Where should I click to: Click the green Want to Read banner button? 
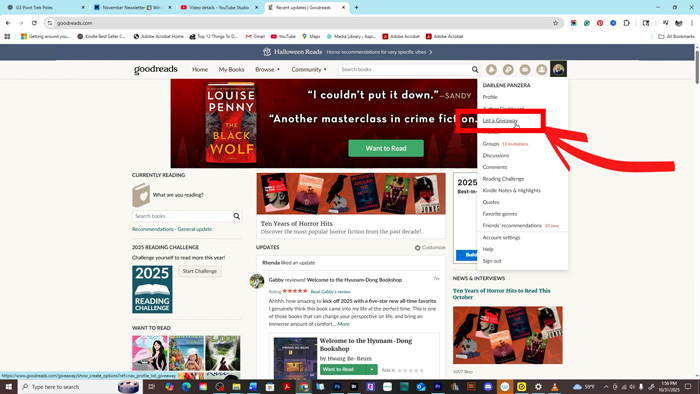pos(386,148)
